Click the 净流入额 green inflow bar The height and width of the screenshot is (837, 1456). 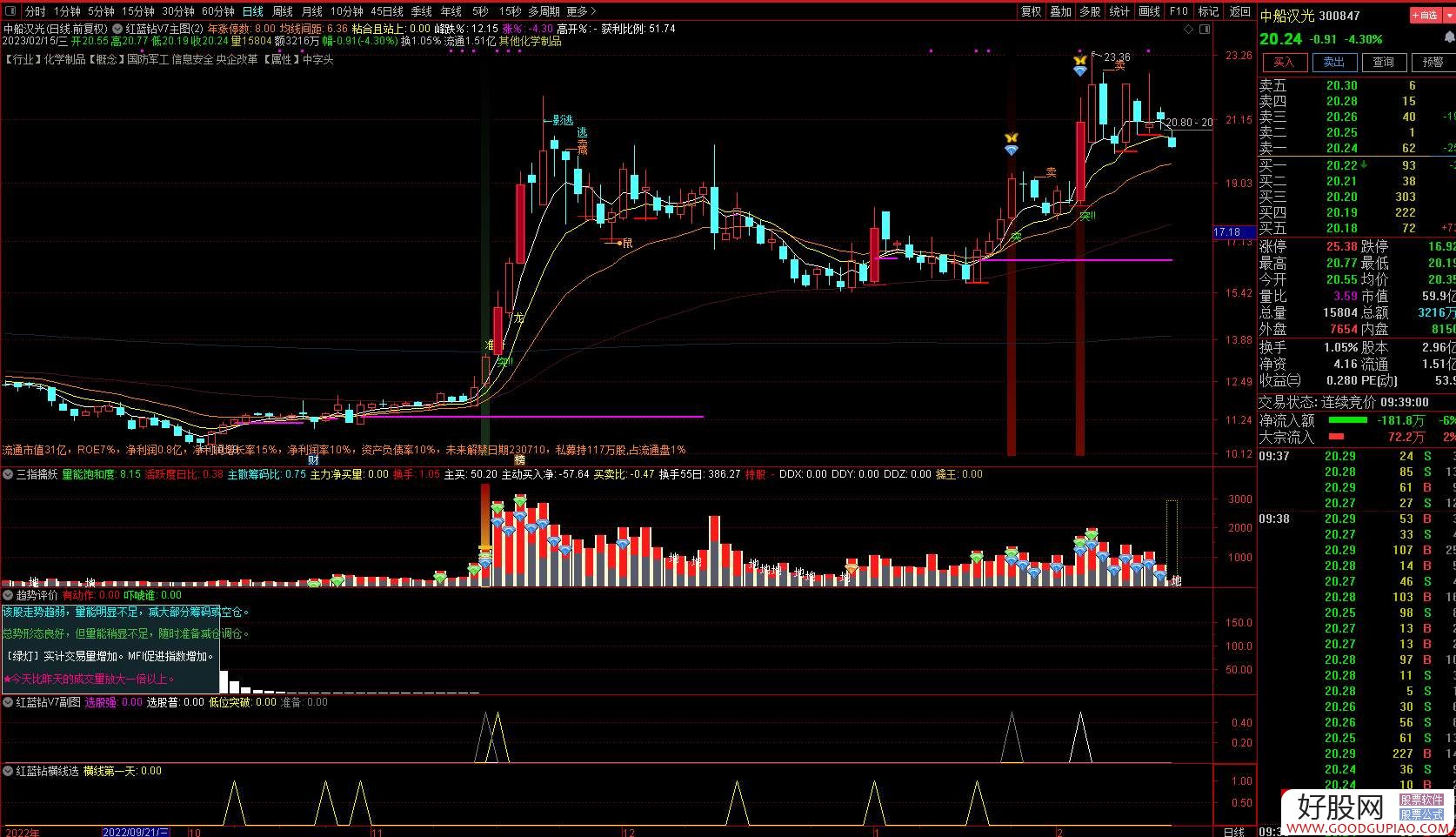tap(1347, 420)
